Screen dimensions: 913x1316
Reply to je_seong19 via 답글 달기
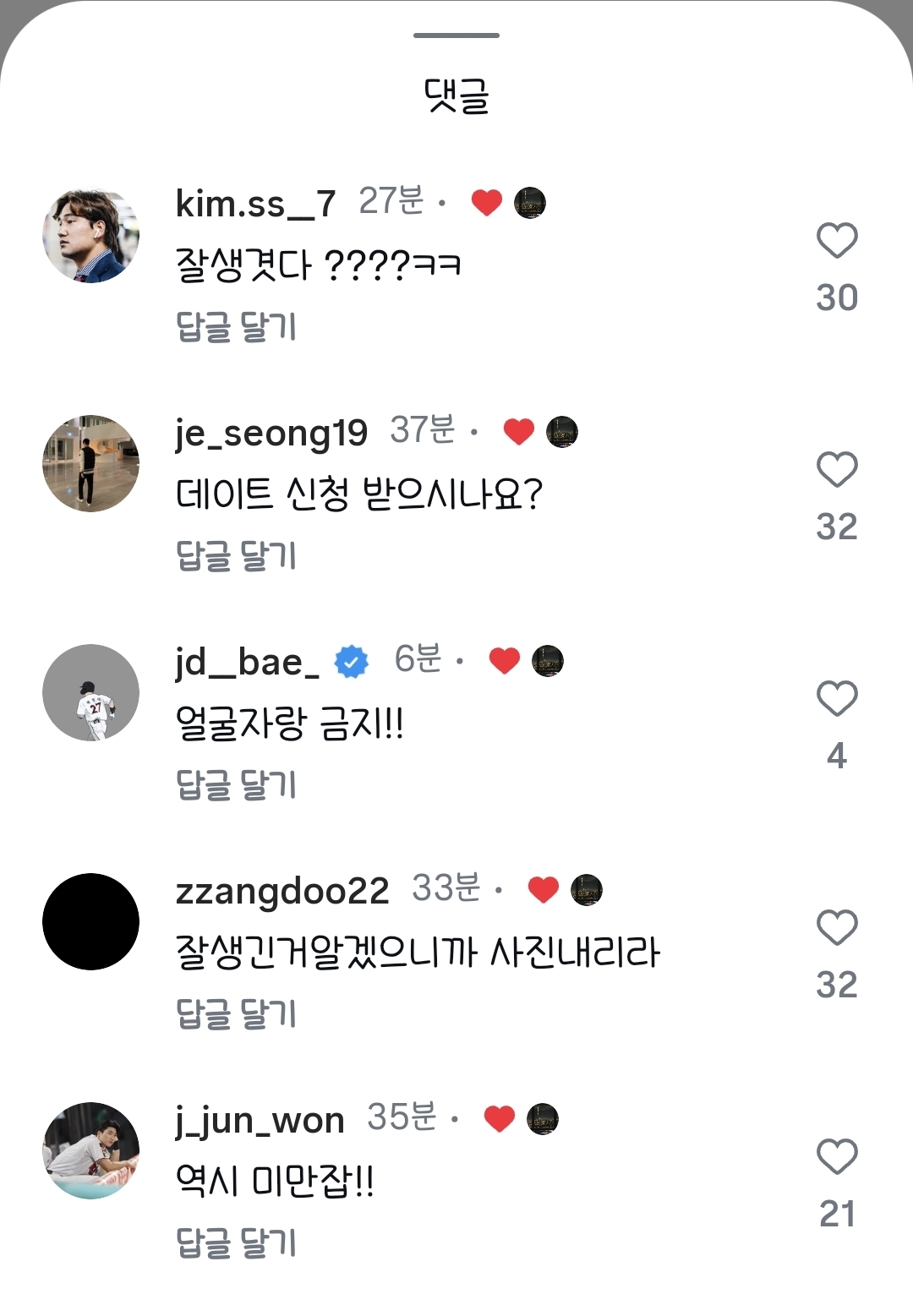tap(236, 555)
